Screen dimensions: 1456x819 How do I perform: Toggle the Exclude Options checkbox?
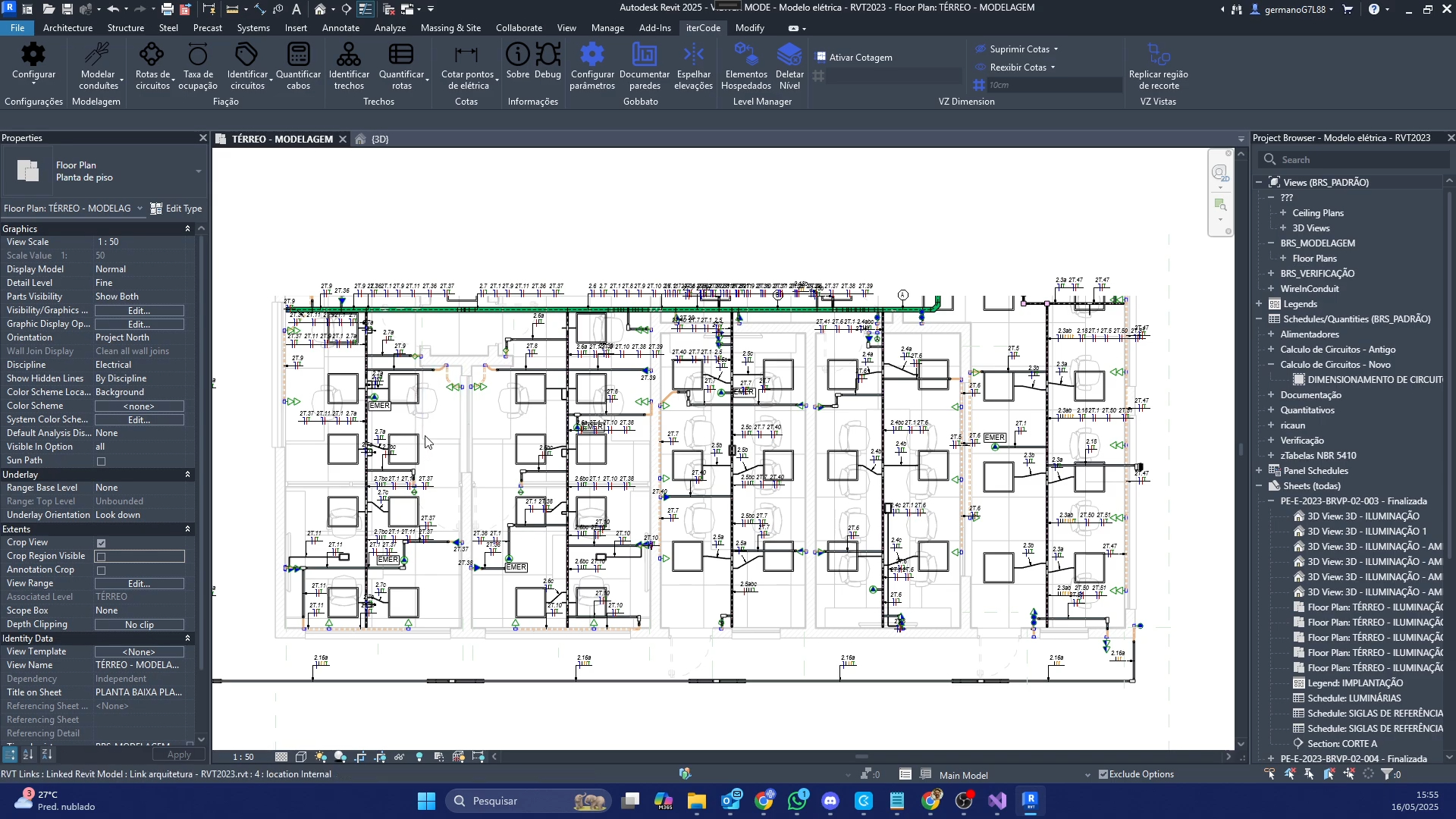pos(1103,774)
